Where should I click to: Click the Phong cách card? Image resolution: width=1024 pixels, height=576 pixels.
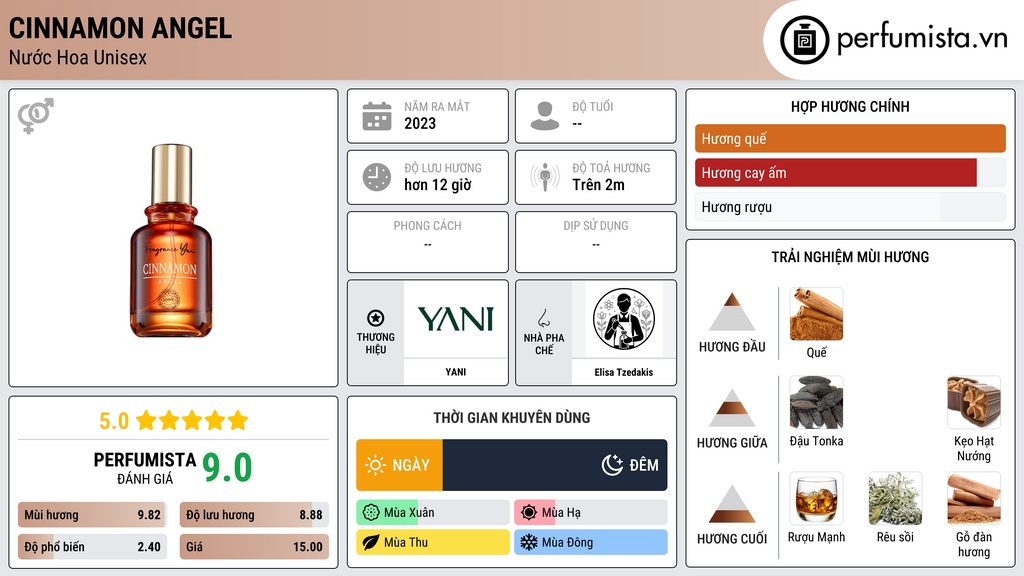tap(428, 242)
